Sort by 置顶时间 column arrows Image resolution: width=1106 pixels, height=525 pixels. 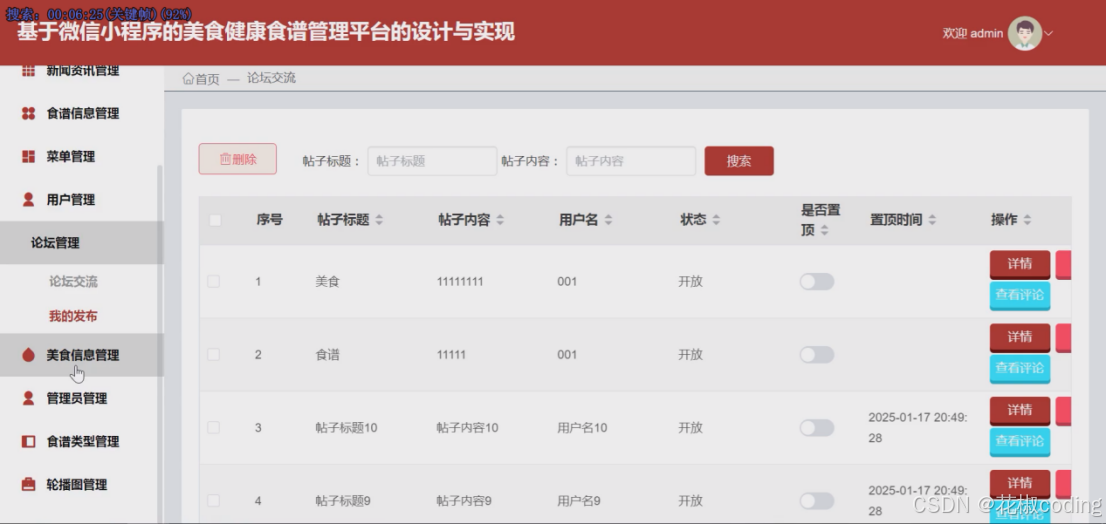click(x=932, y=220)
